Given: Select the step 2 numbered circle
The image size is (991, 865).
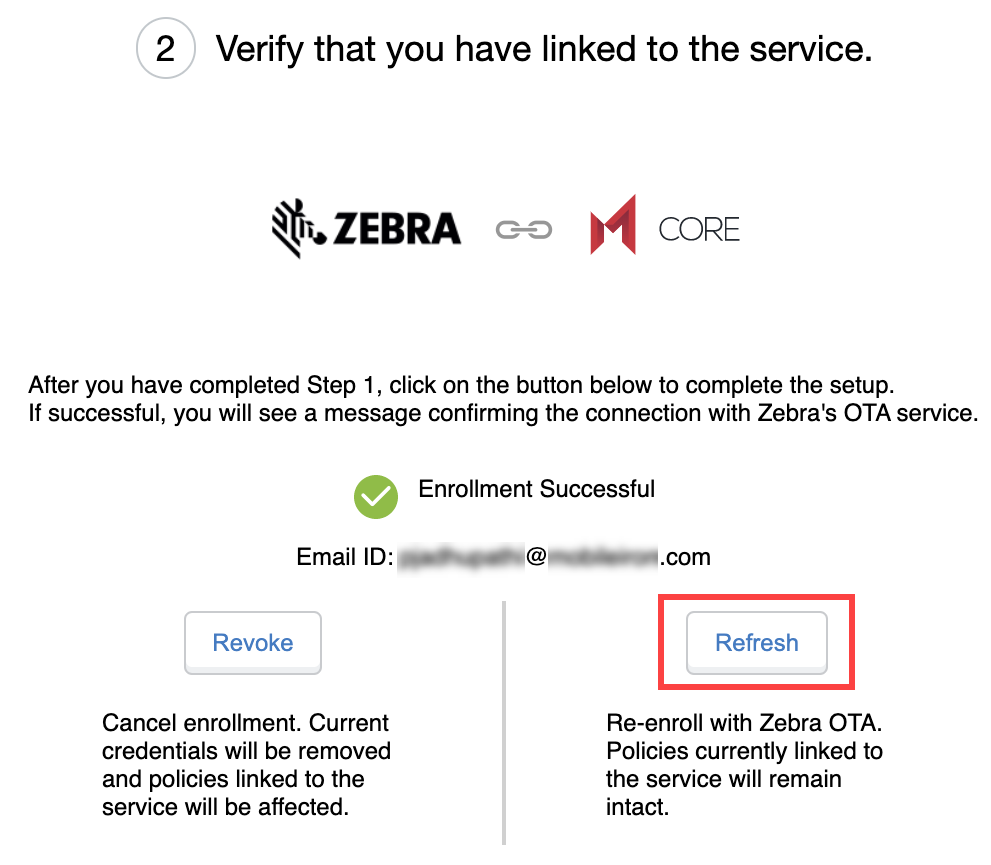Looking at the screenshot, I should 165,48.
